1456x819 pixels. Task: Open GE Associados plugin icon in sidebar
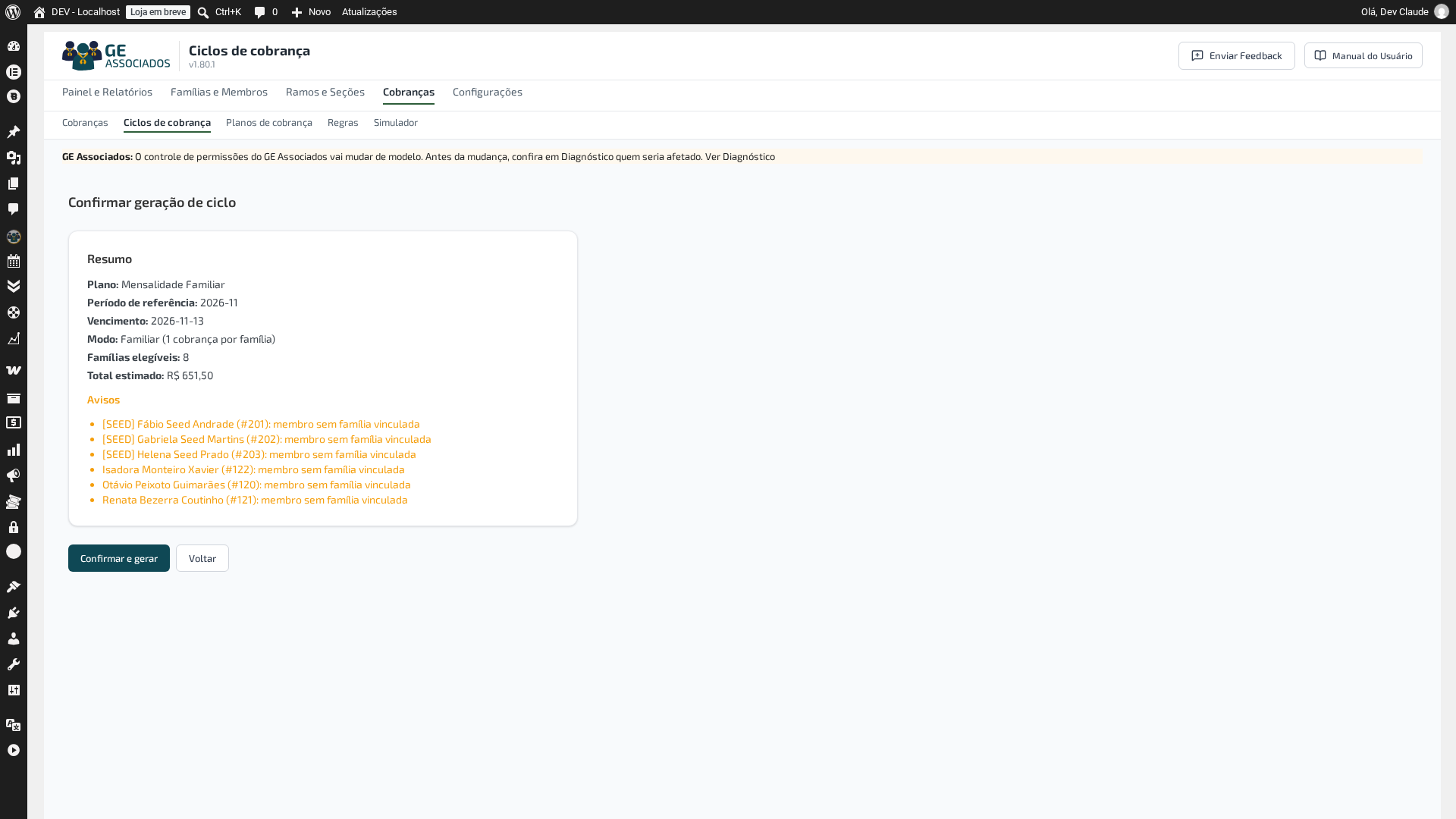(14, 237)
